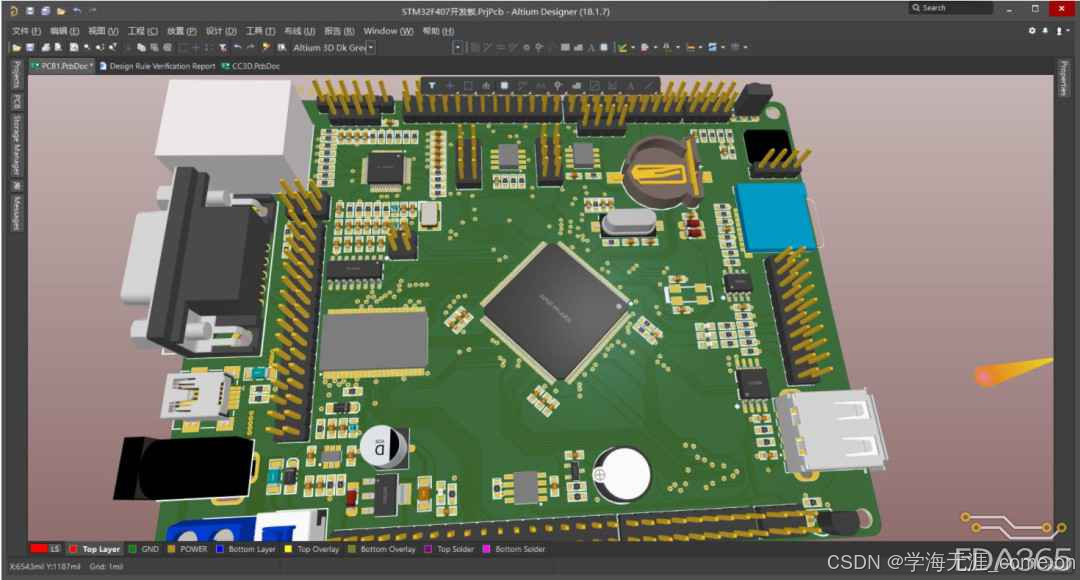This screenshot has height=580, width=1080.
Task: Click the STM32 main chip on the board
Action: click(555, 312)
